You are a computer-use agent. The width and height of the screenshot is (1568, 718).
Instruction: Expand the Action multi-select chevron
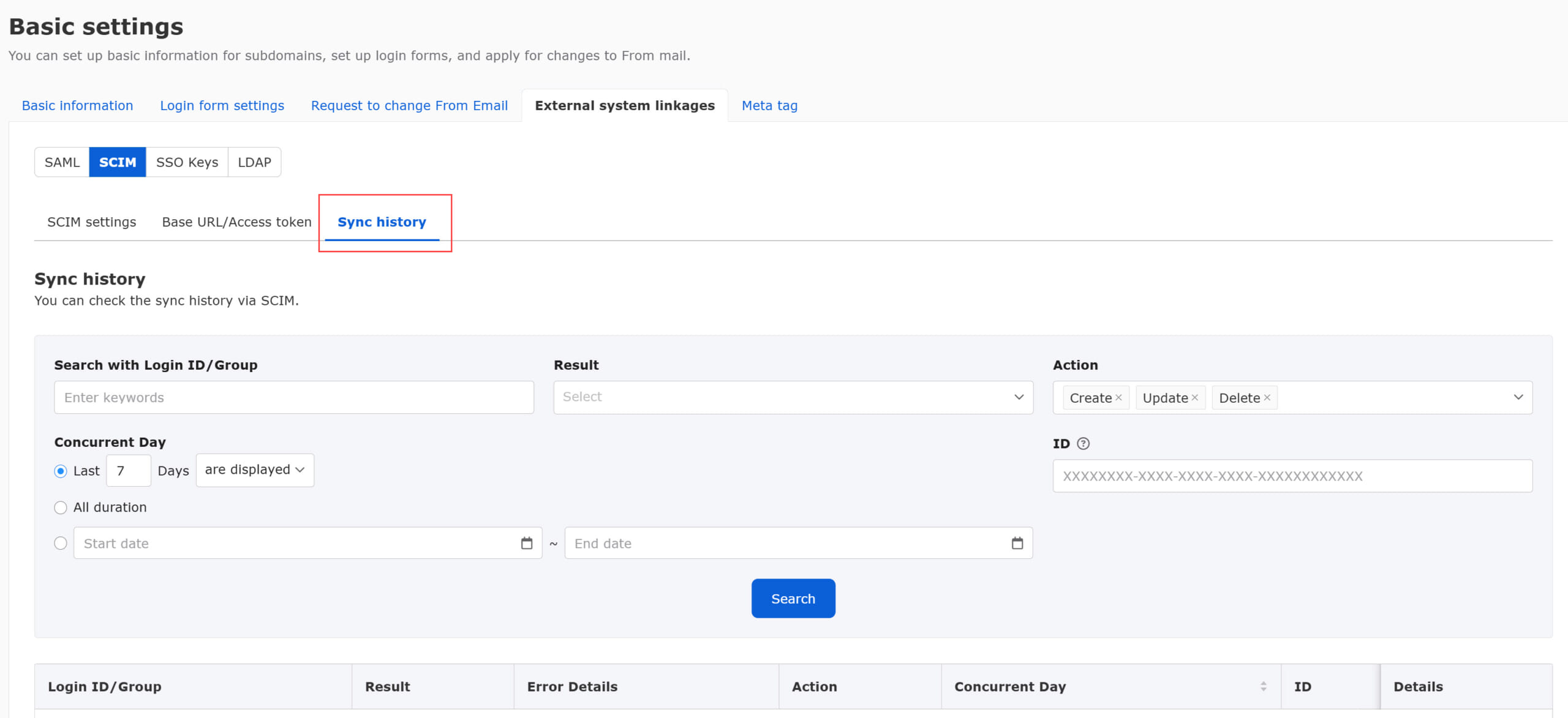pyautogui.click(x=1518, y=397)
